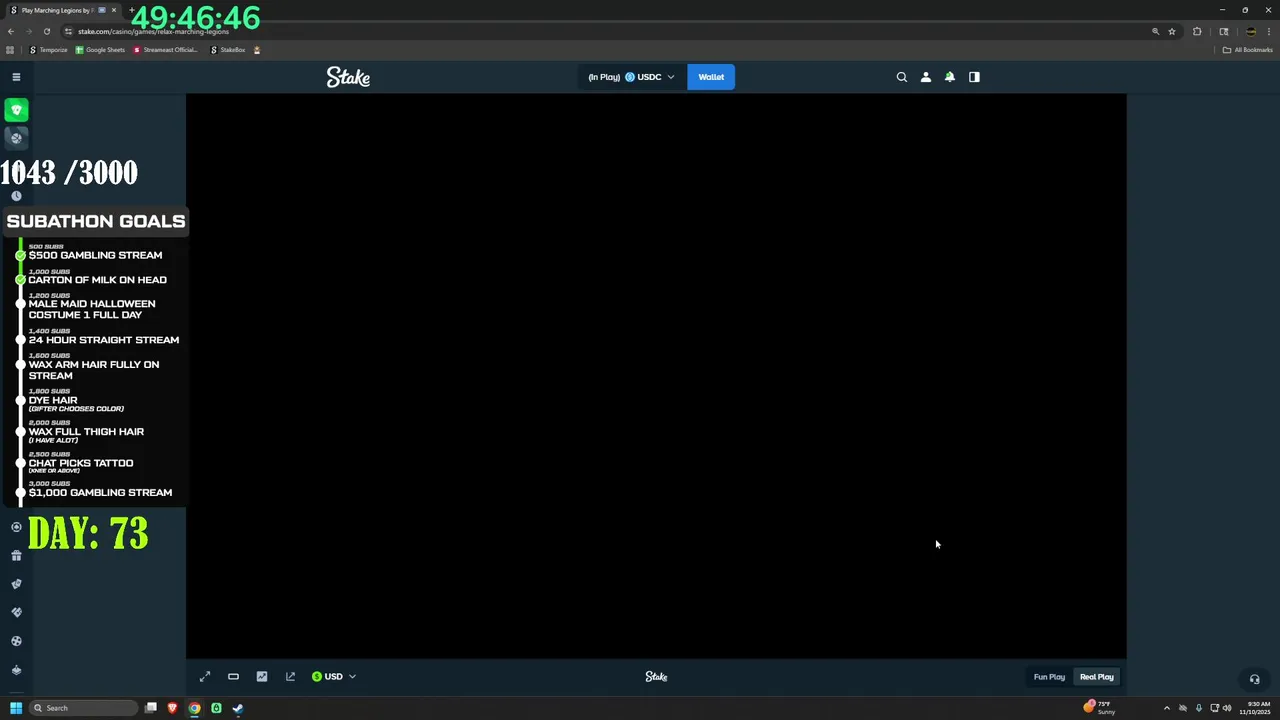Screen dimensions: 1280x720
Task: Open the Temporize bookmark
Action: point(49,50)
